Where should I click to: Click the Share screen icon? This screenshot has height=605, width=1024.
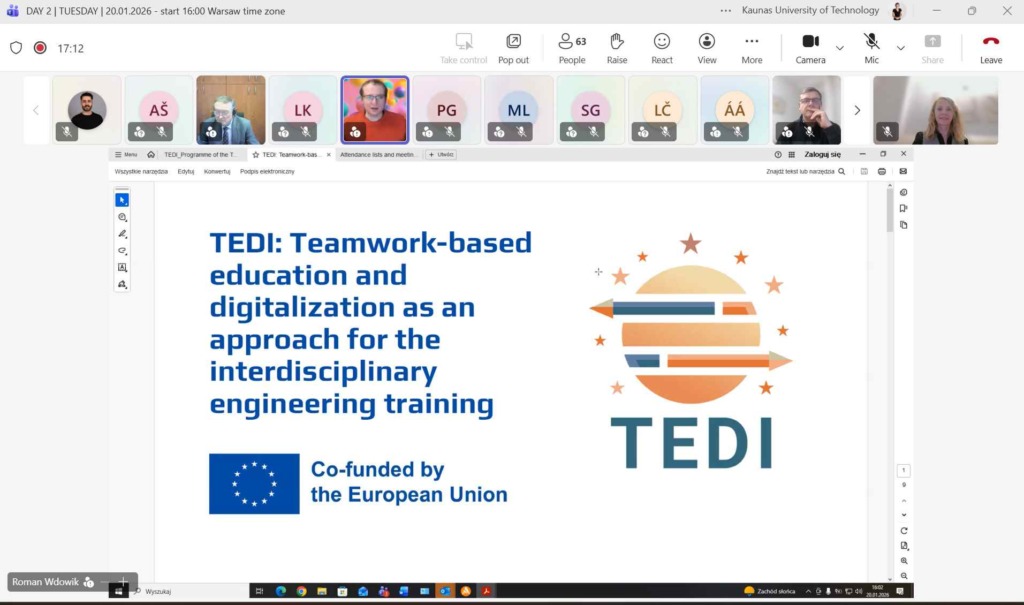(932, 47)
